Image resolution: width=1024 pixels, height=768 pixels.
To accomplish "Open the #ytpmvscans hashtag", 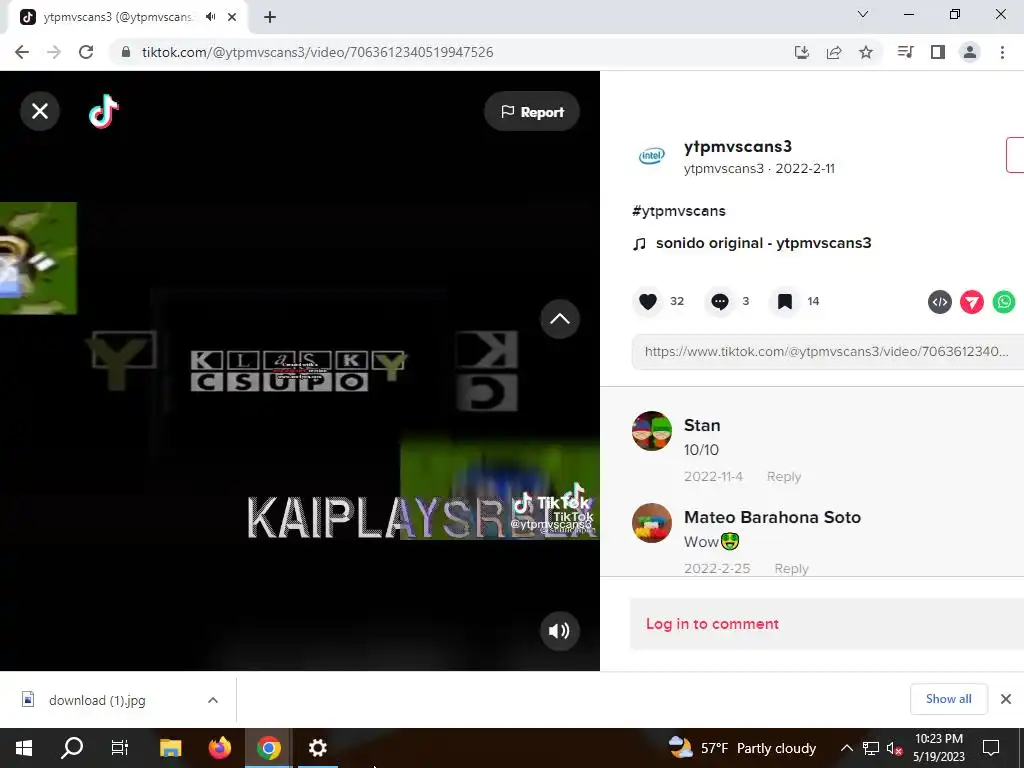I will 679,211.
